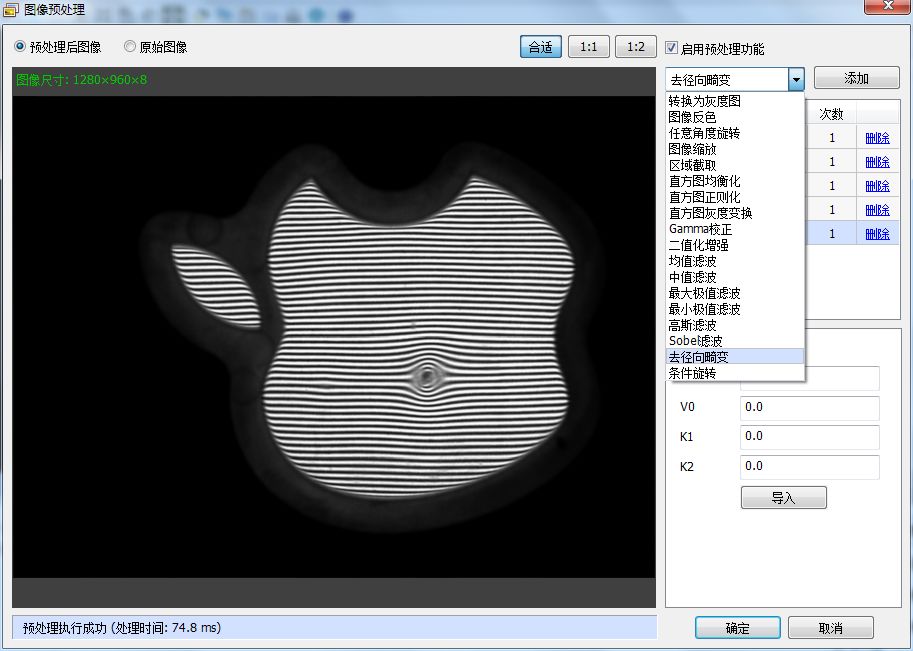Choose 中值滤波 from the list

tap(735, 277)
